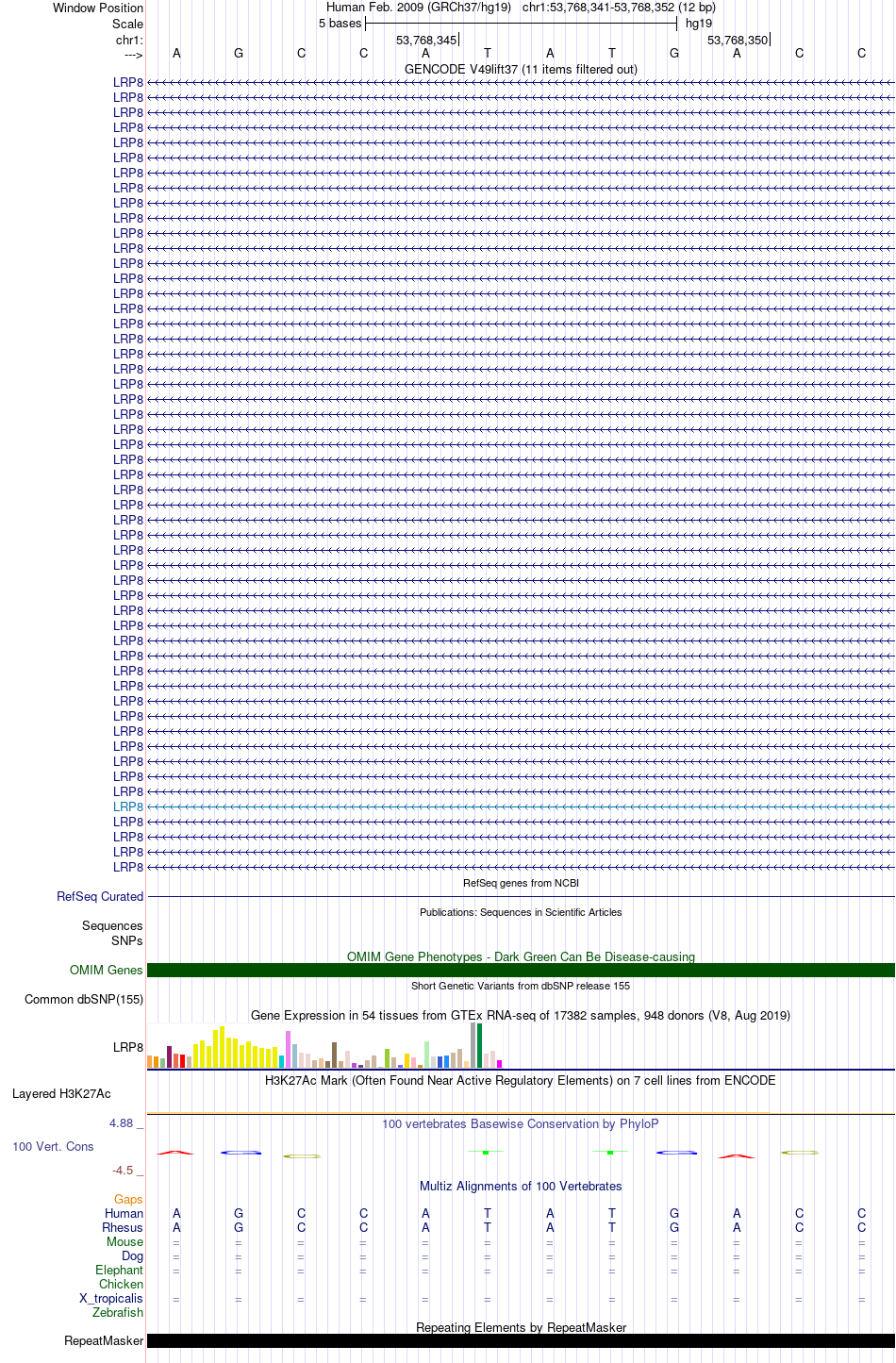
Task: Click the tallest gray bar in GTEx chart
Action: click(x=473, y=1045)
